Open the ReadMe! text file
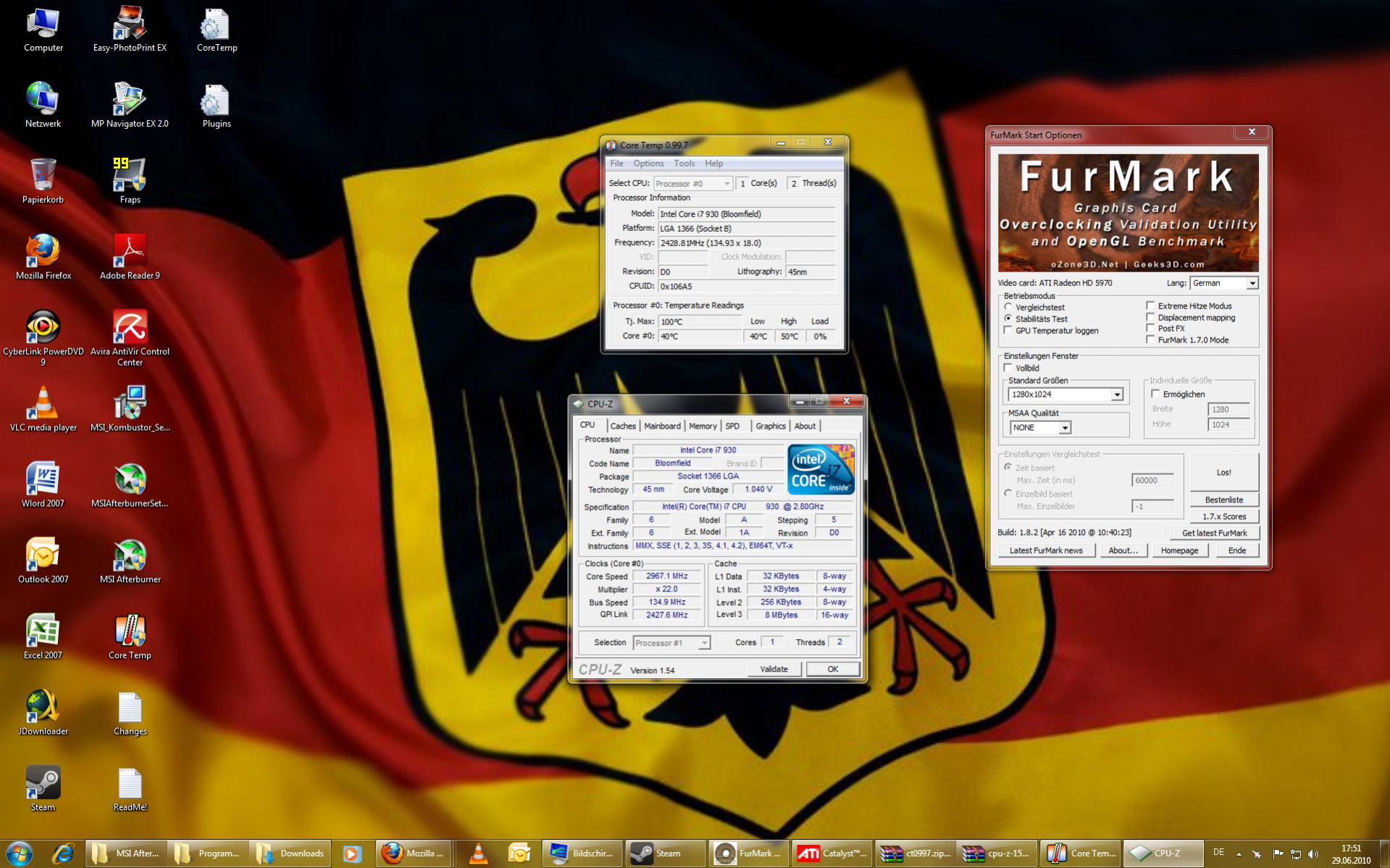Viewport: 1390px width, 868px height. pyautogui.click(x=130, y=790)
